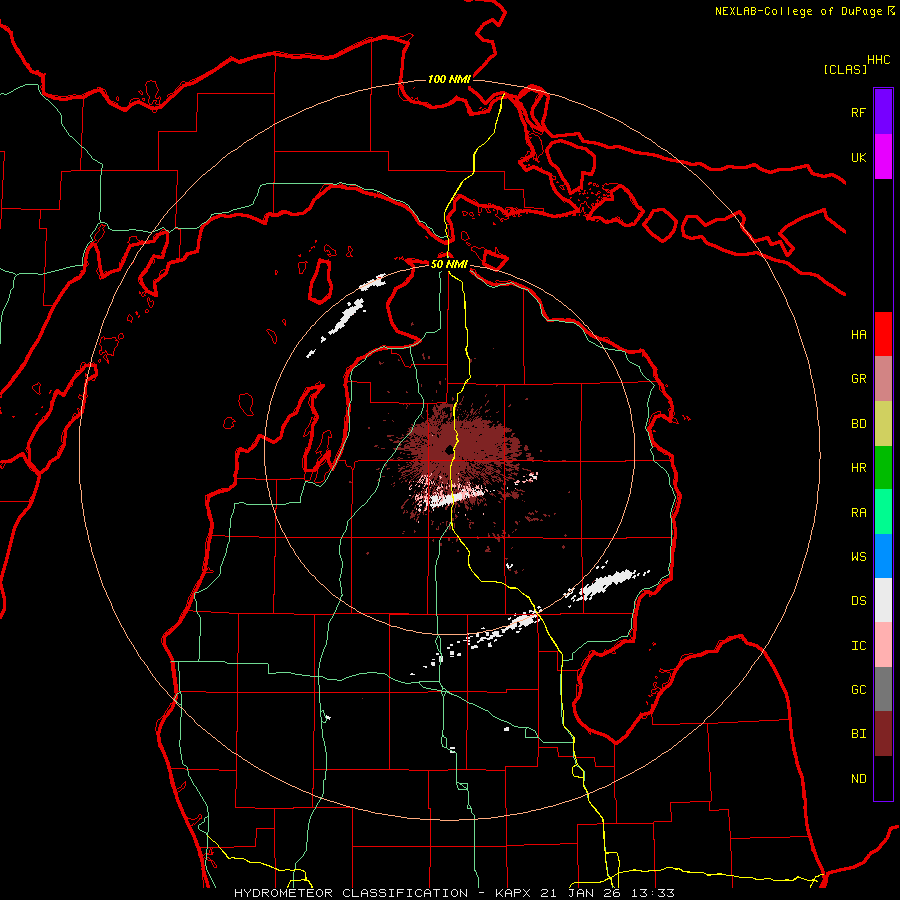Screen dimensions: 900x900
Task: Click the ND legend label
Action: point(858,779)
